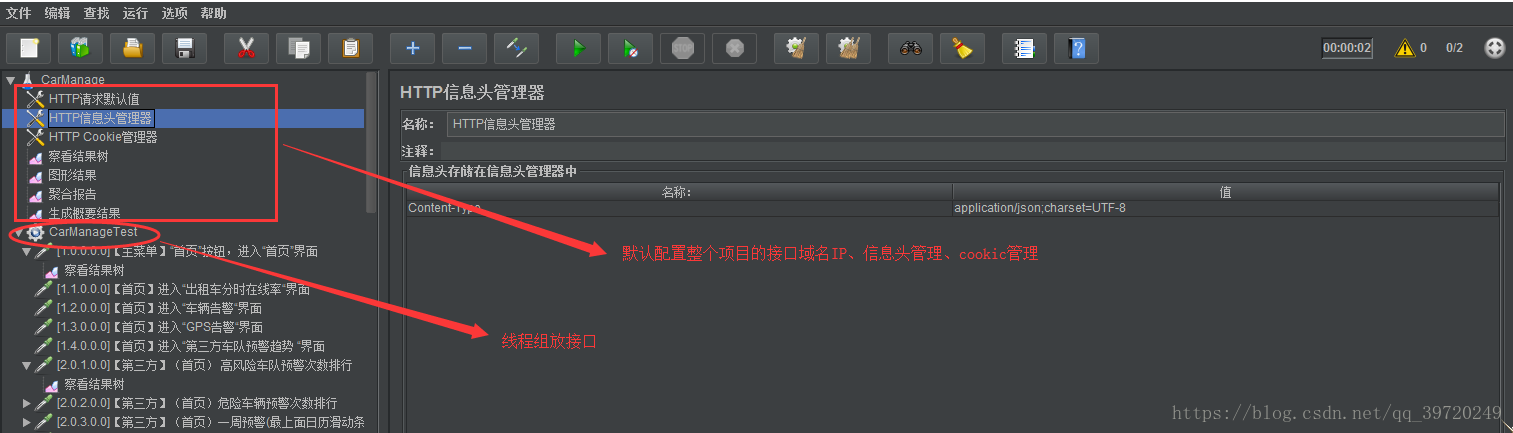Image resolution: width=1513 pixels, height=433 pixels.
Task: Open the Help icon in toolbar
Action: tap(1076, 47)
